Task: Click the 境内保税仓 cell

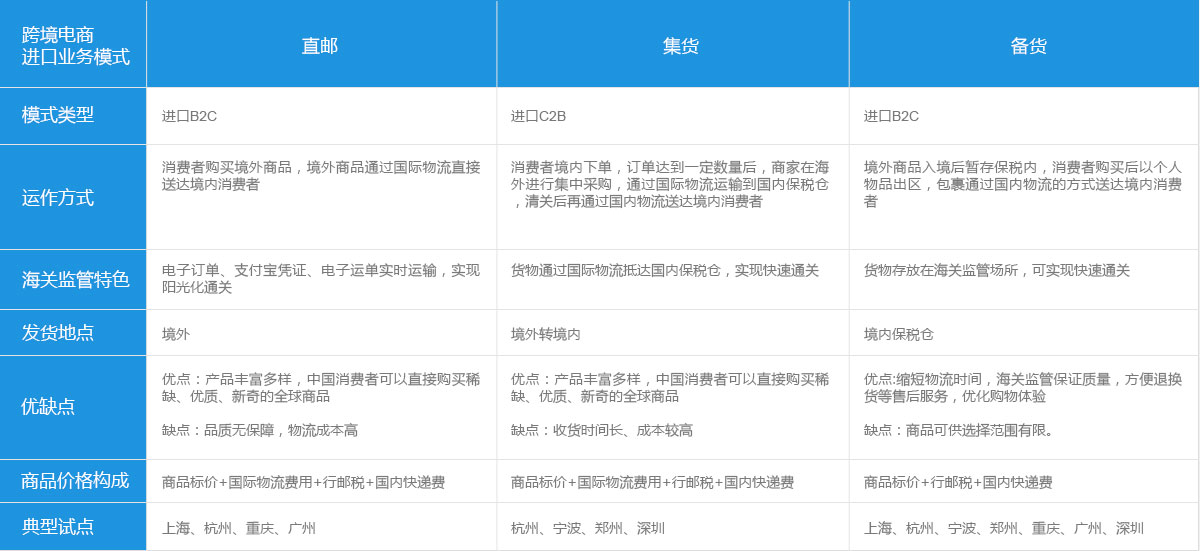Action: [x=899, y=334]
